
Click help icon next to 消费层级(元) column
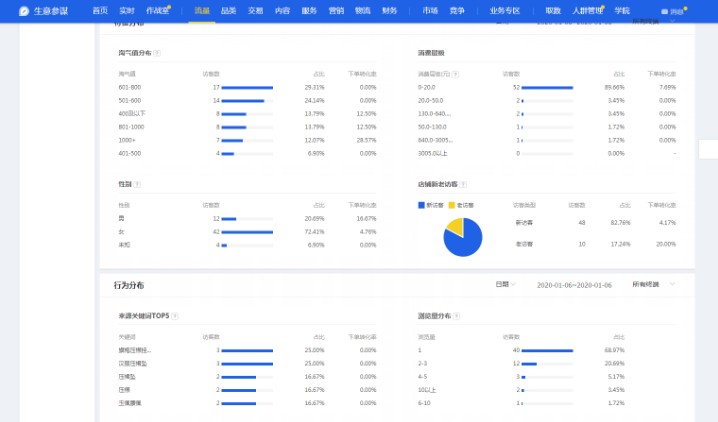[454, 73]
